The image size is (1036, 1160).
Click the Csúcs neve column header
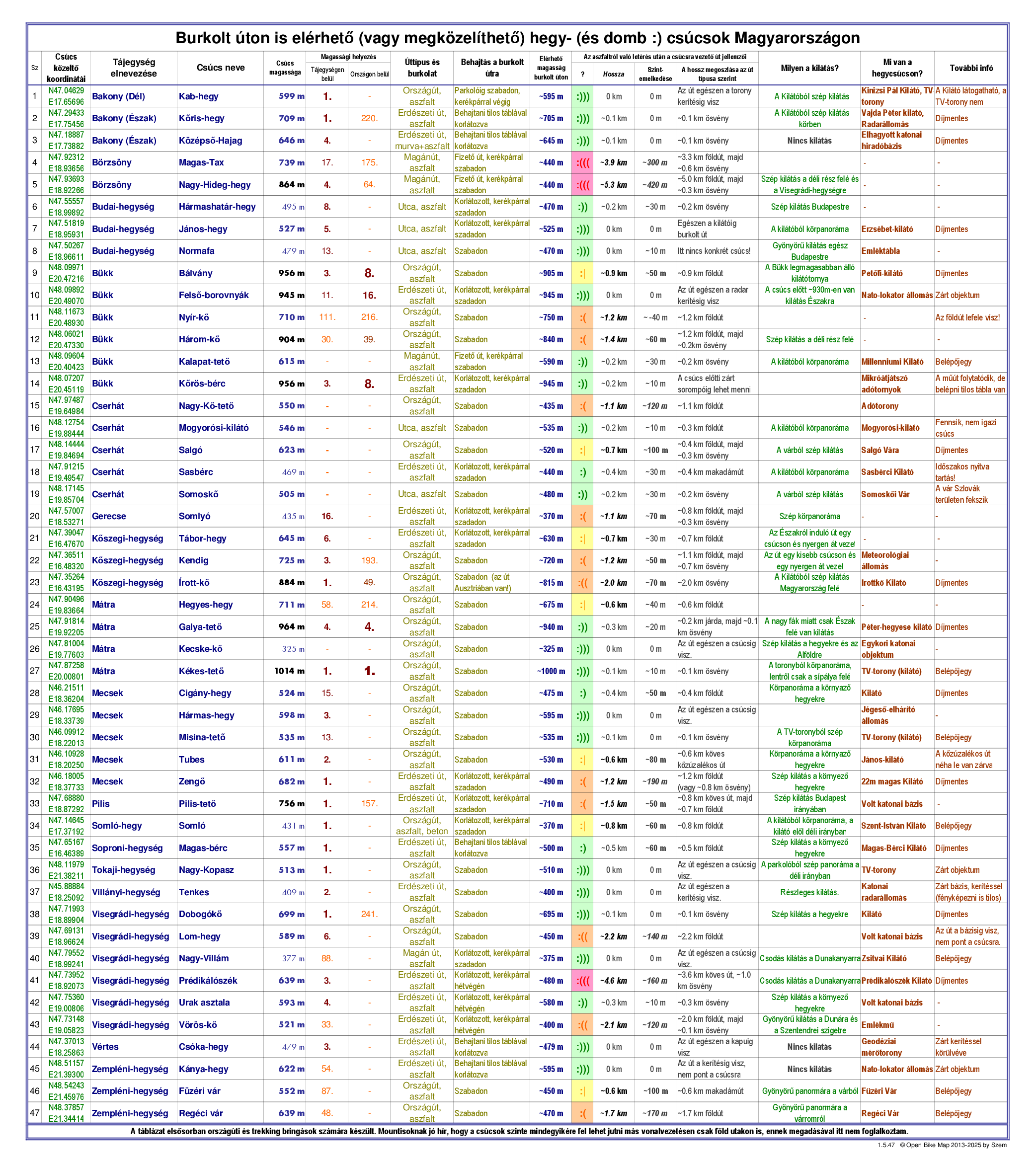tap(220, 68)
